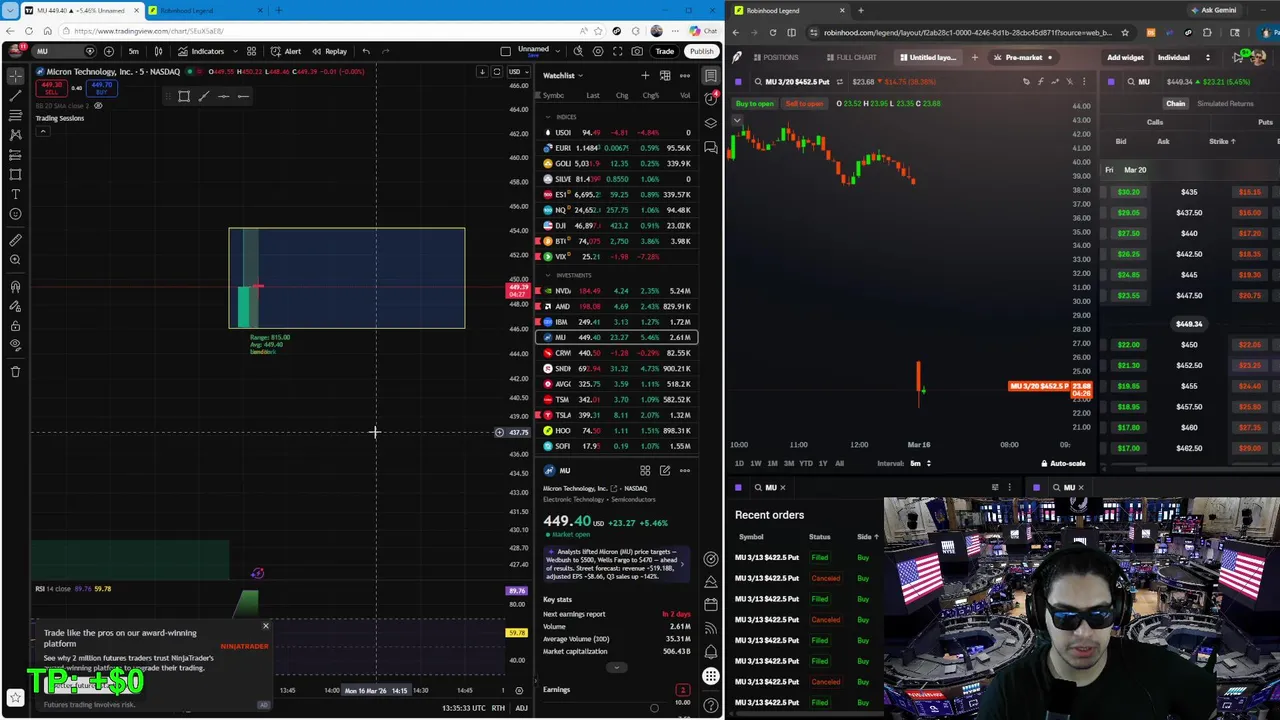1280x720 pixels.
Task: Select the Simulated Returns tab
Action: pos(1225,104)
